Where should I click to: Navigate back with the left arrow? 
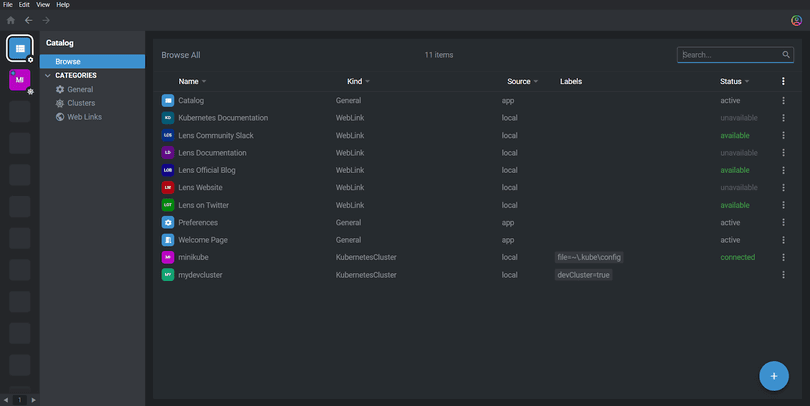28,20
